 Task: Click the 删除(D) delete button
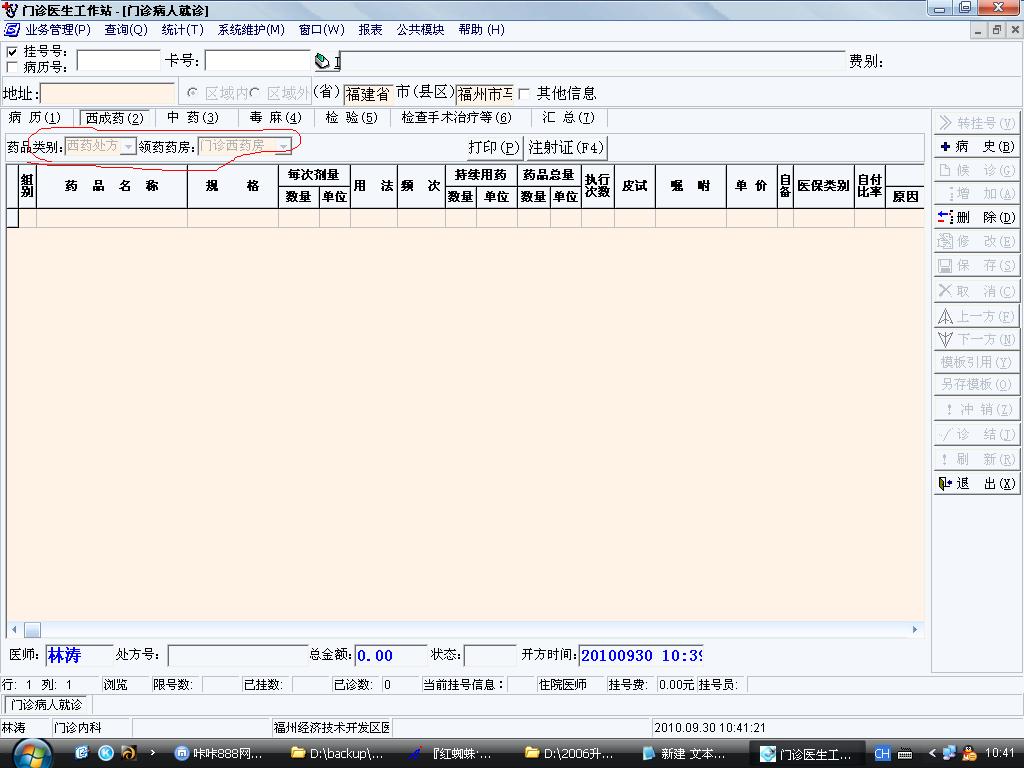[x=976, y=217]
